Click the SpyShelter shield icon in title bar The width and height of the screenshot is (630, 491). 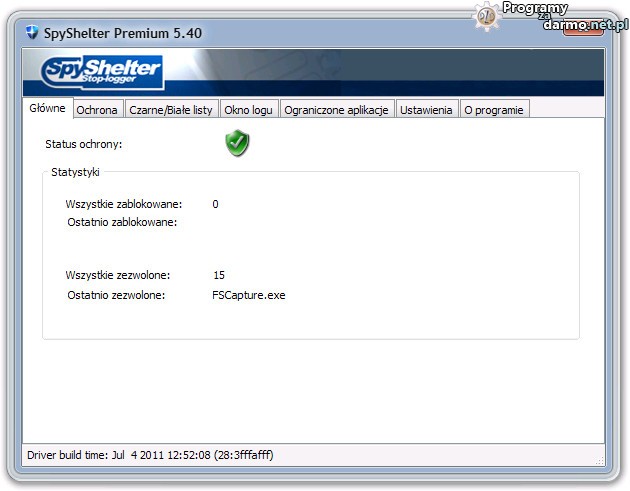32,33
